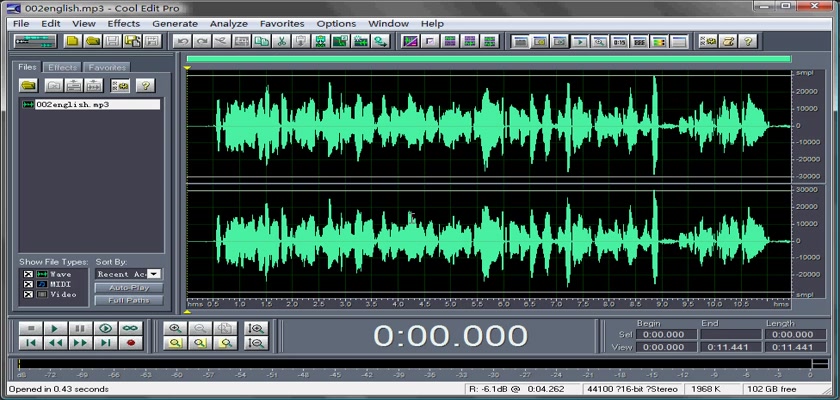This screenshot has height=400, width=840.
Task: Click Play to End circled button
Action: click(x=106, y=328)
